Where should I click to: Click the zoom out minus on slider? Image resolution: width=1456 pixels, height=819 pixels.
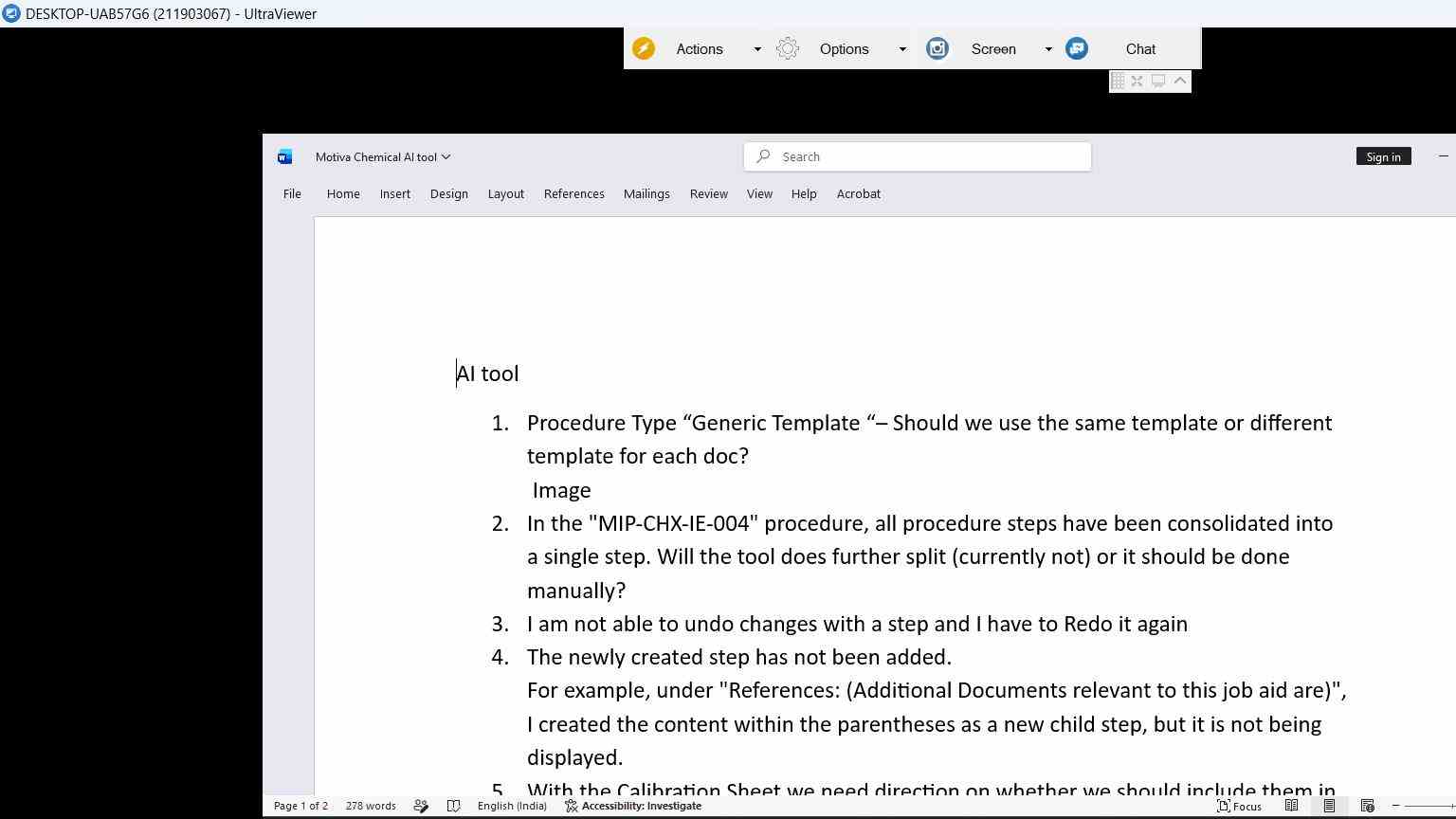coord(1395,806)
